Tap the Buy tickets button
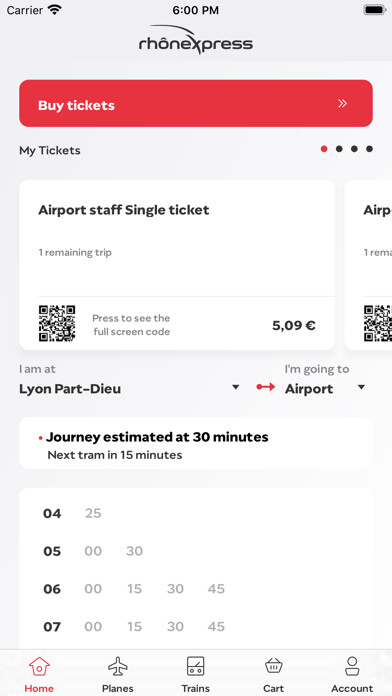 pyautogui.click(x=196, y=103)
